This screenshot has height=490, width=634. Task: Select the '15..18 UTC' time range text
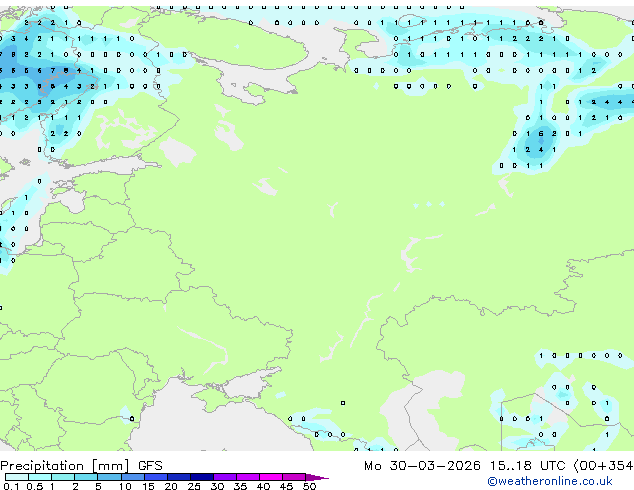(527, 466)
